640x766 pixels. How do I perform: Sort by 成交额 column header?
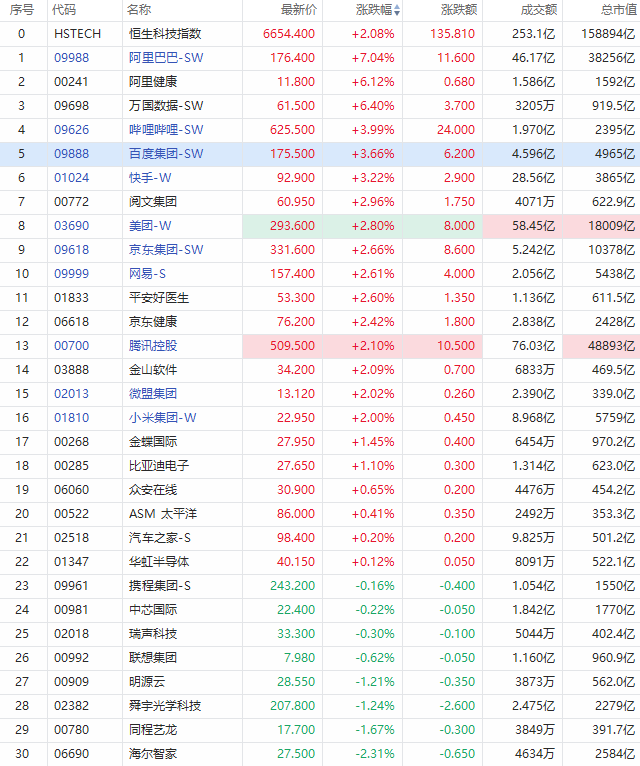[539, 10]
